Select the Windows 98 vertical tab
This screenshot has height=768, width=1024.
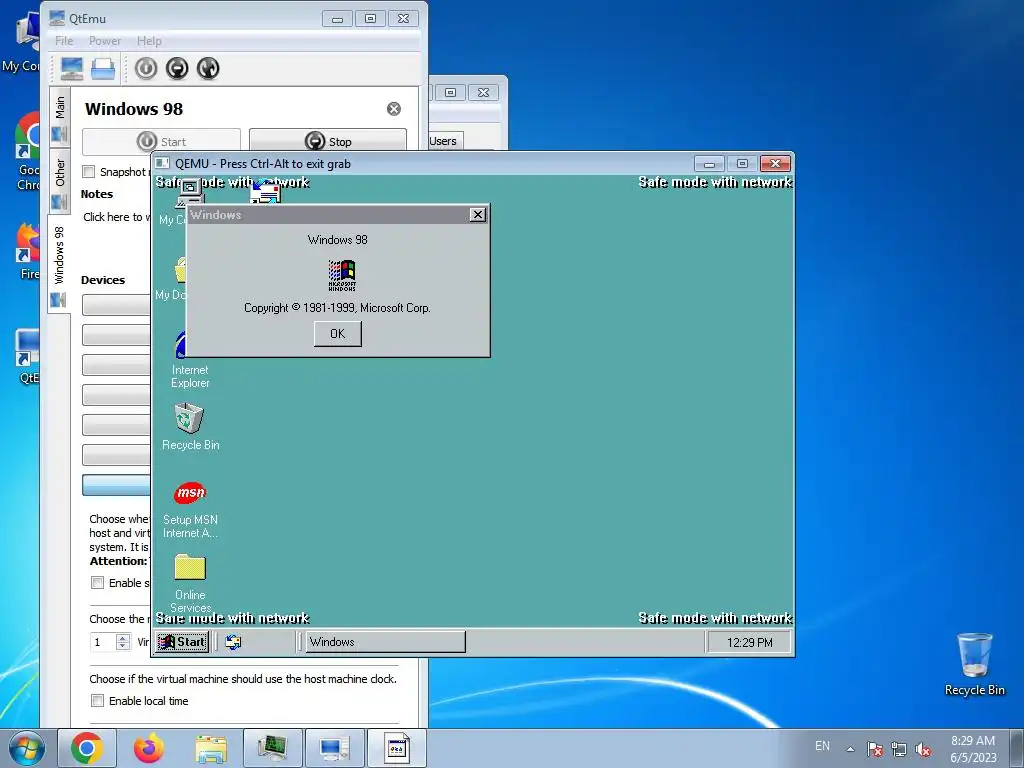point(59,263)
